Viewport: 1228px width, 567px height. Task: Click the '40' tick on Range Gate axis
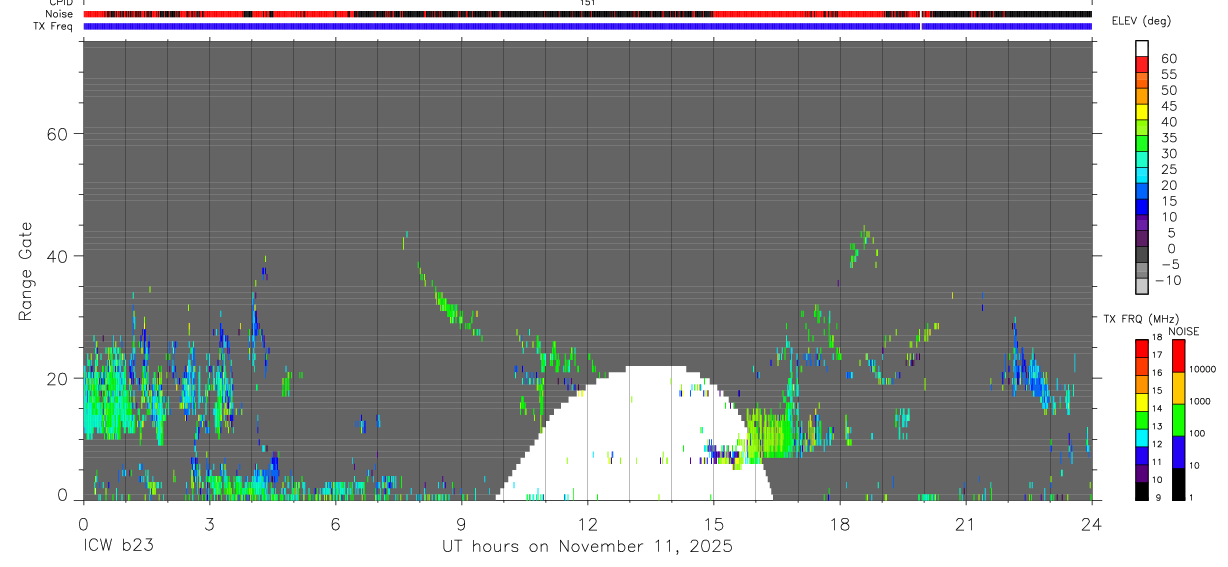pos(59,256)
